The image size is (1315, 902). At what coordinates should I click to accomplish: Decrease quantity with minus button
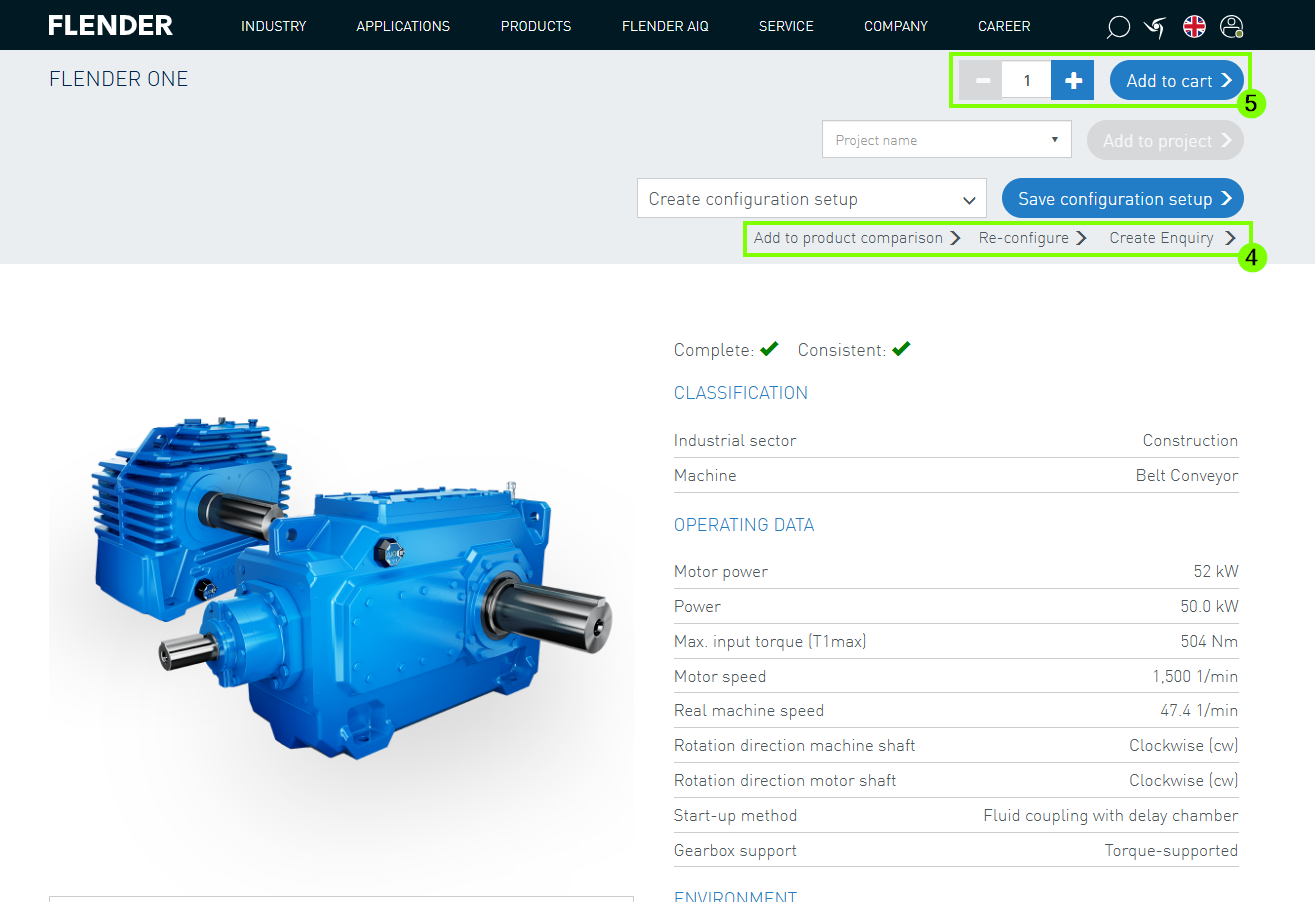(982, 81)
